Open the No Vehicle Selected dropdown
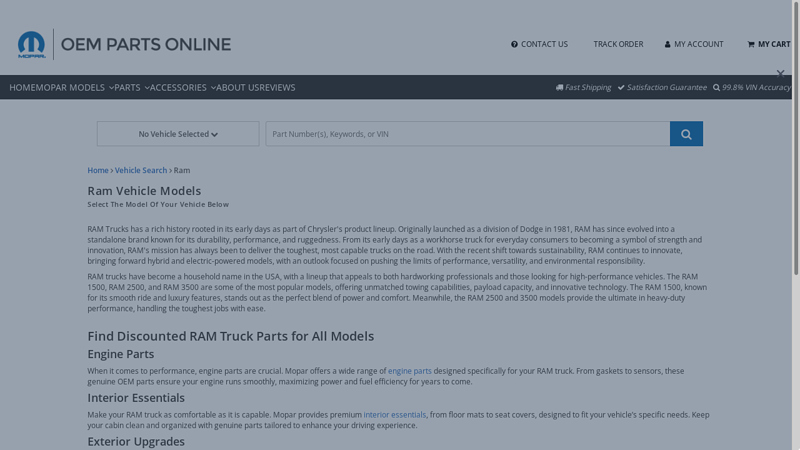The image size is (800, 450). point(178,134)
